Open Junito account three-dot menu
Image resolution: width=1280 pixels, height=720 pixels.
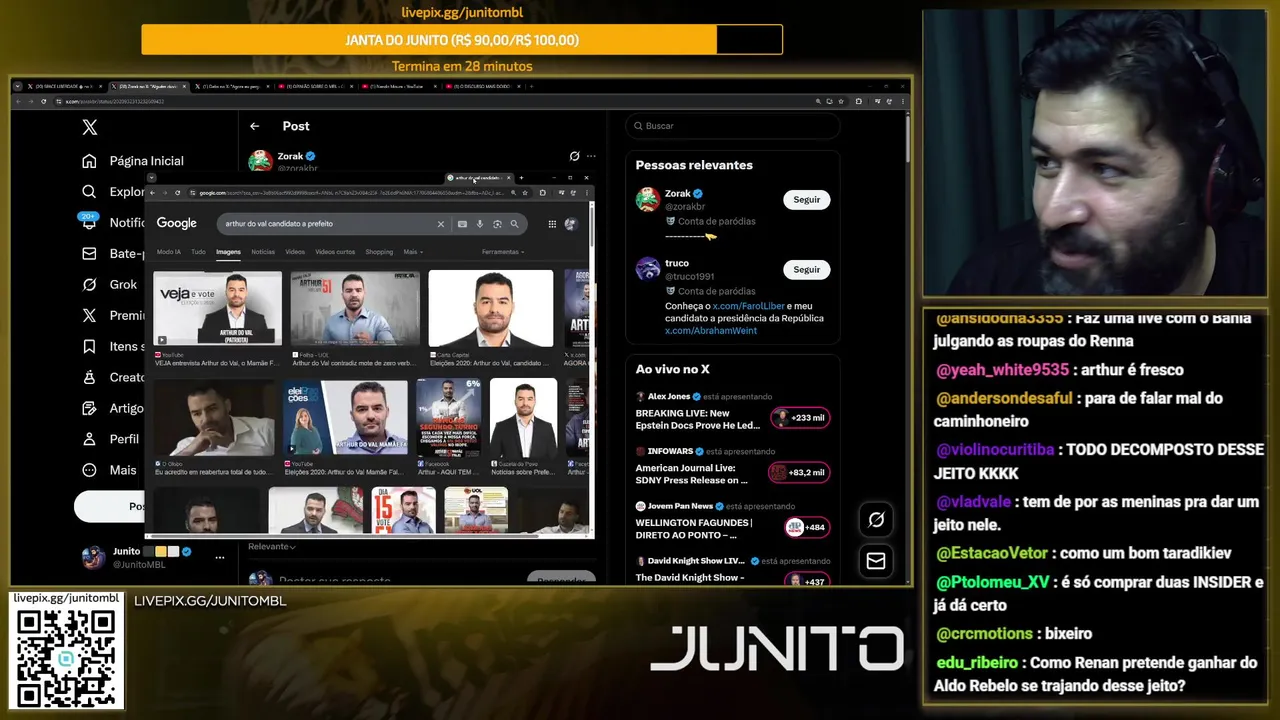tap(220, 557)
